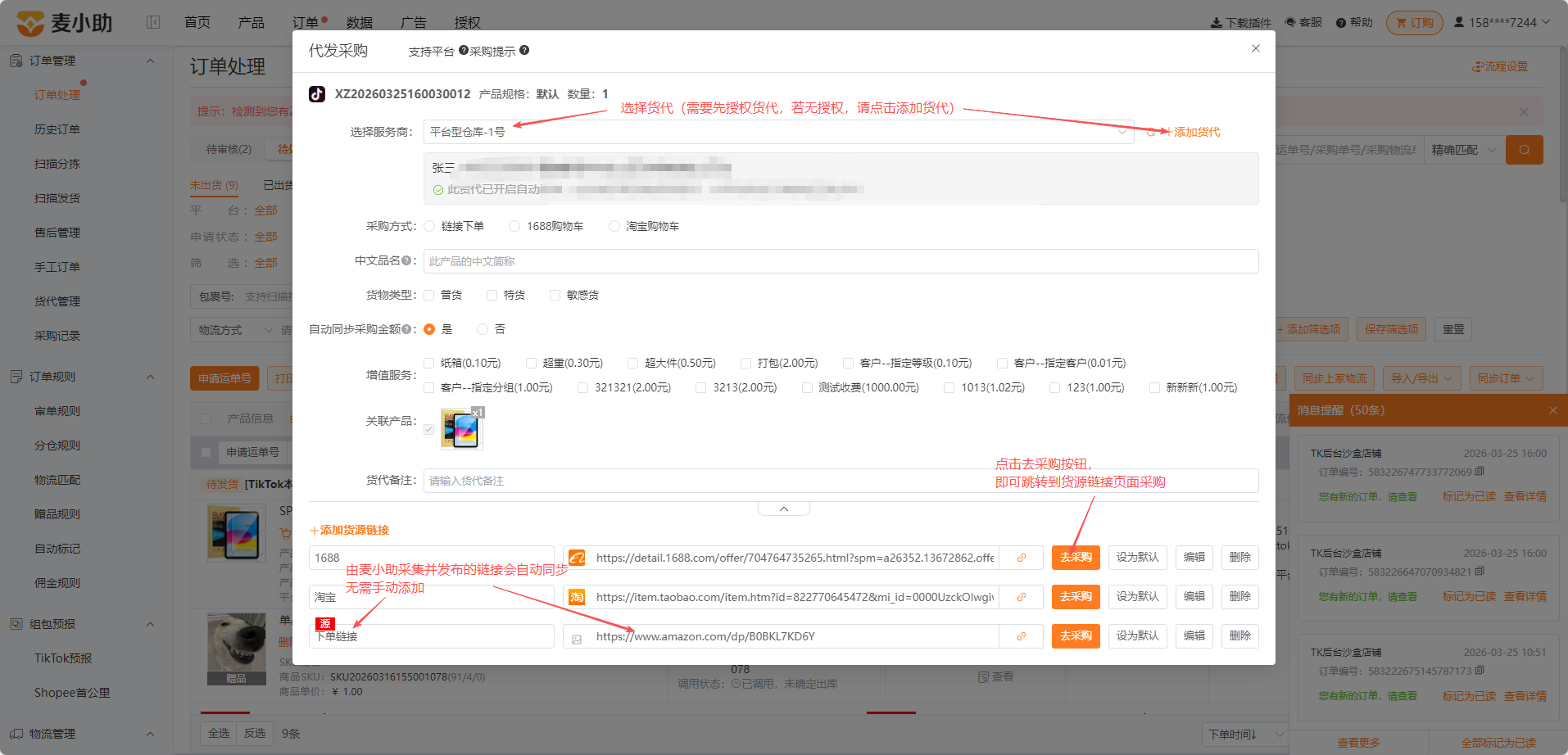1568x755 pixels.
Task: Click 去采购 for the Amazon link
Action: [1076, 636]
